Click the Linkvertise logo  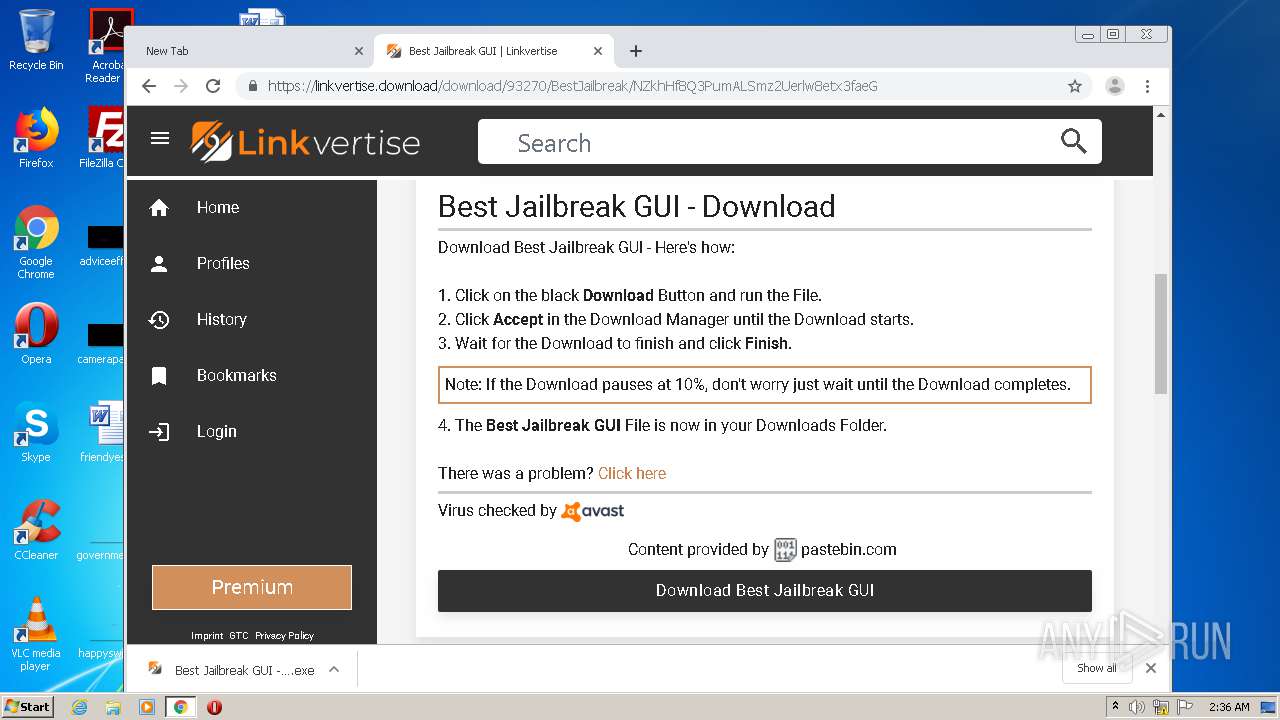click(305, 142)
